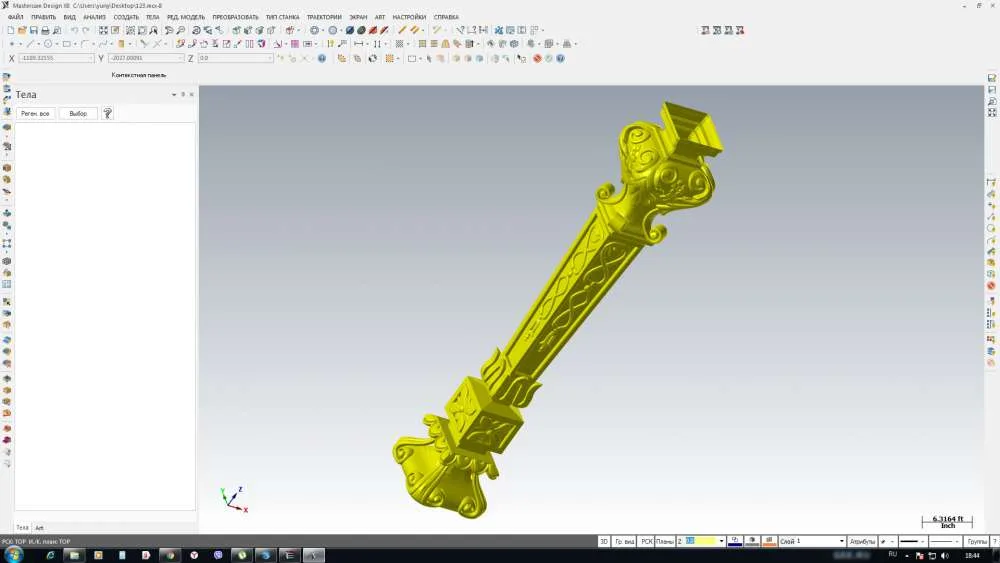Click the Z depth input field in status bar

pos(701,541)
